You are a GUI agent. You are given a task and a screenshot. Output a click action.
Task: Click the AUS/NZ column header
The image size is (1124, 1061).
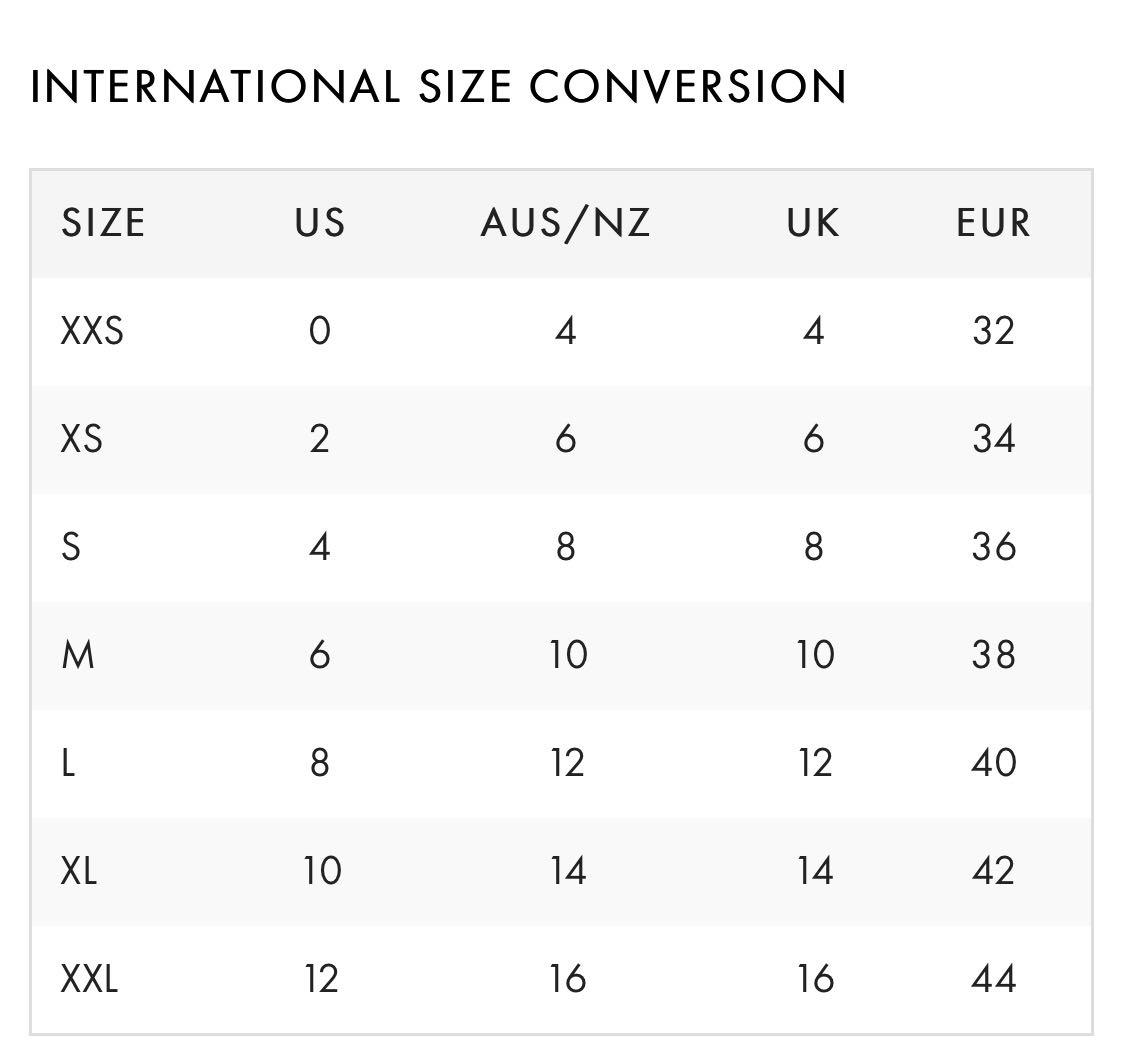click(x=566, y=223)
